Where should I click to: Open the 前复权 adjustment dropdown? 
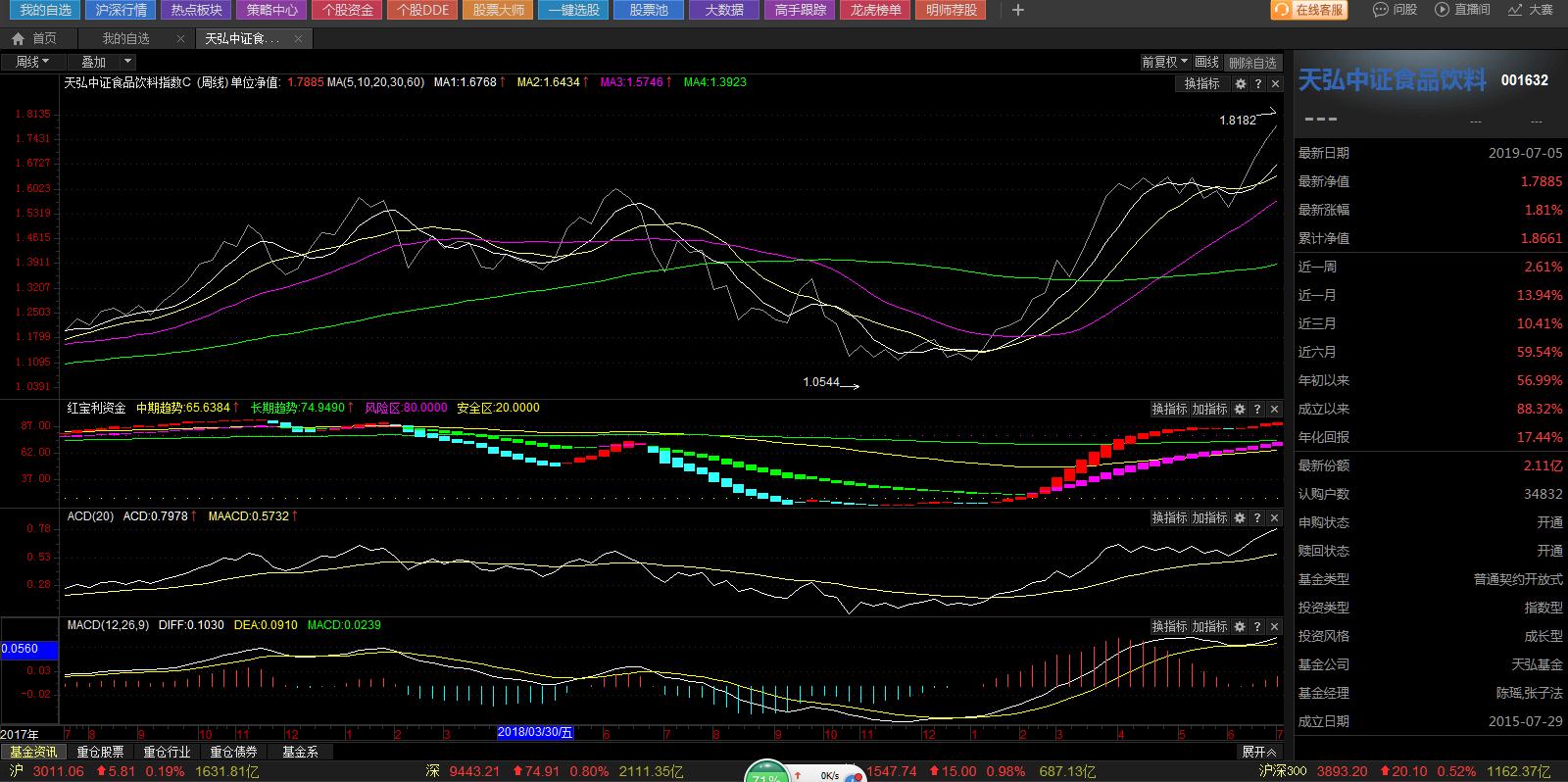tap(1164, 62)
